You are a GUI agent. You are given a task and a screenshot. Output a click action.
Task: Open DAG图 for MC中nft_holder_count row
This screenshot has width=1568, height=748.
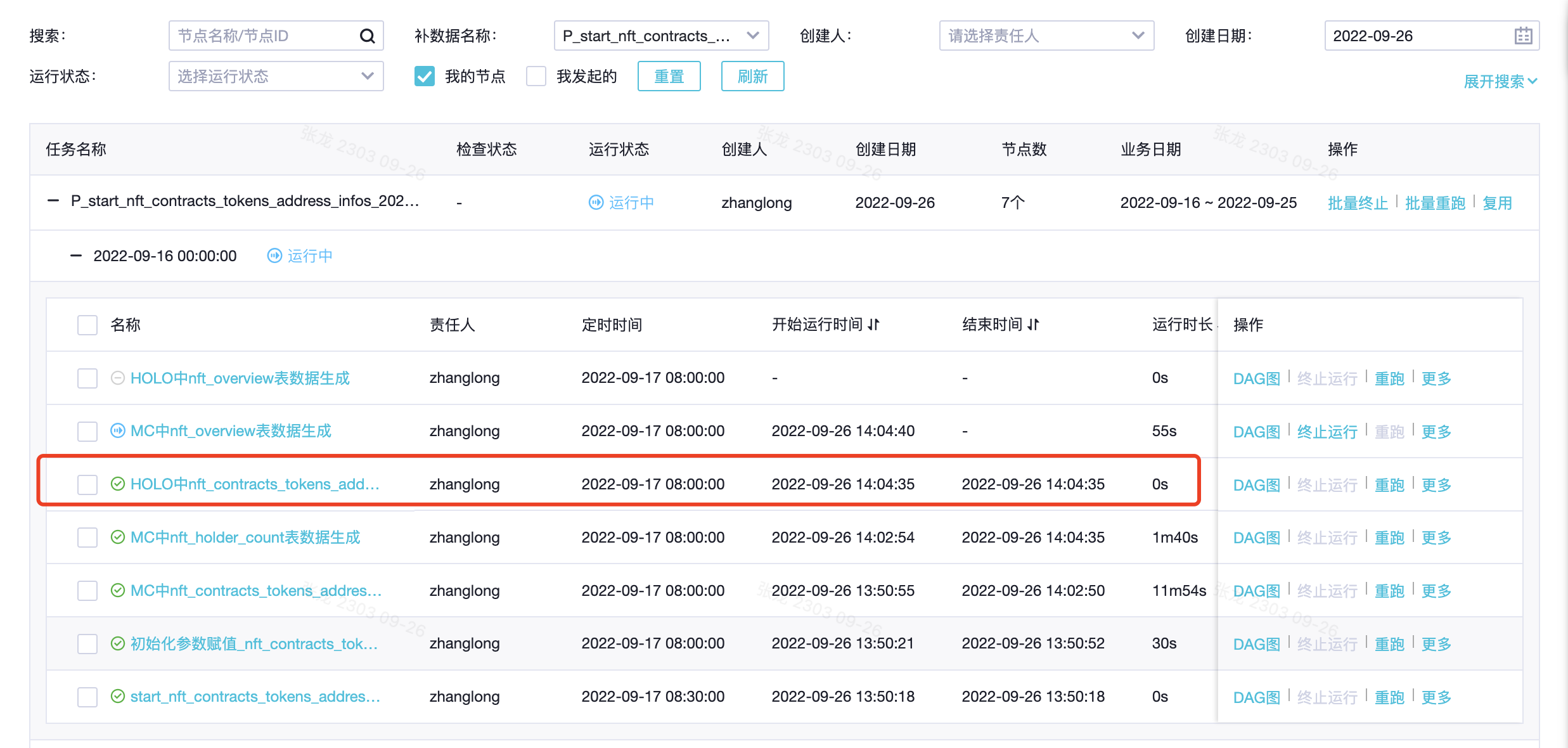point(1257,538)
